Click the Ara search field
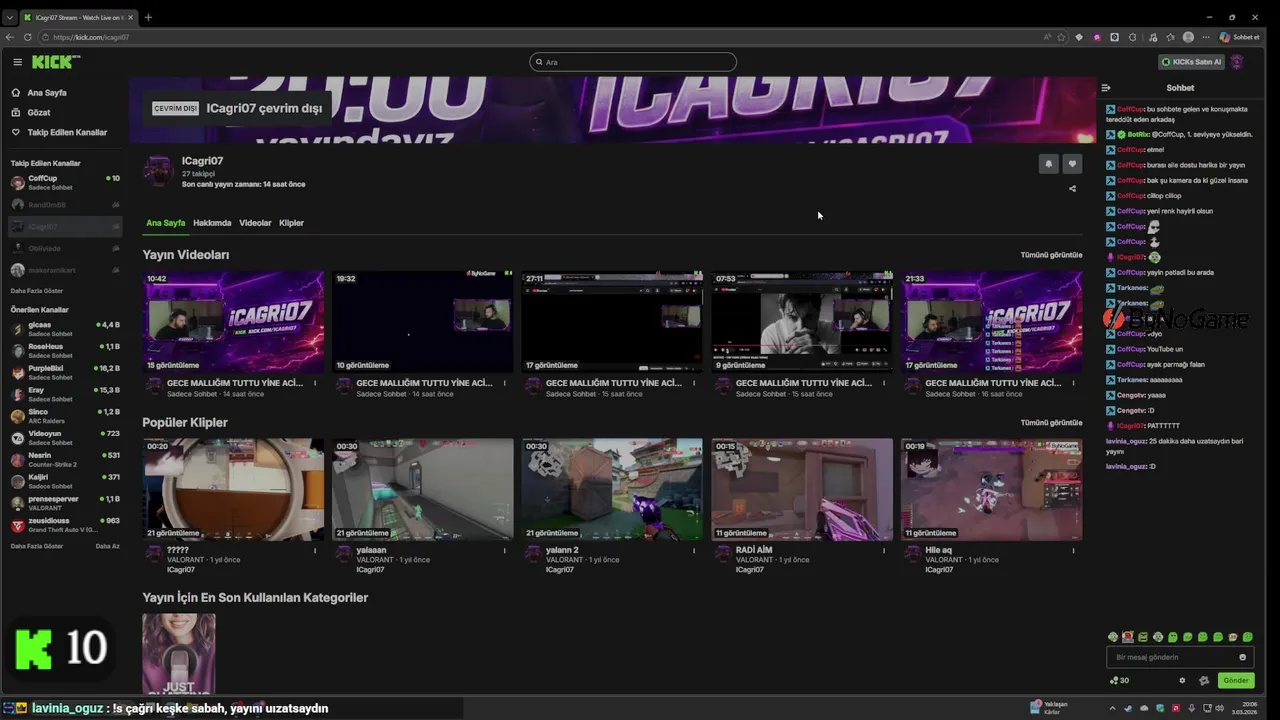This screenshot has width=1280, height=720. coord(633,62)
